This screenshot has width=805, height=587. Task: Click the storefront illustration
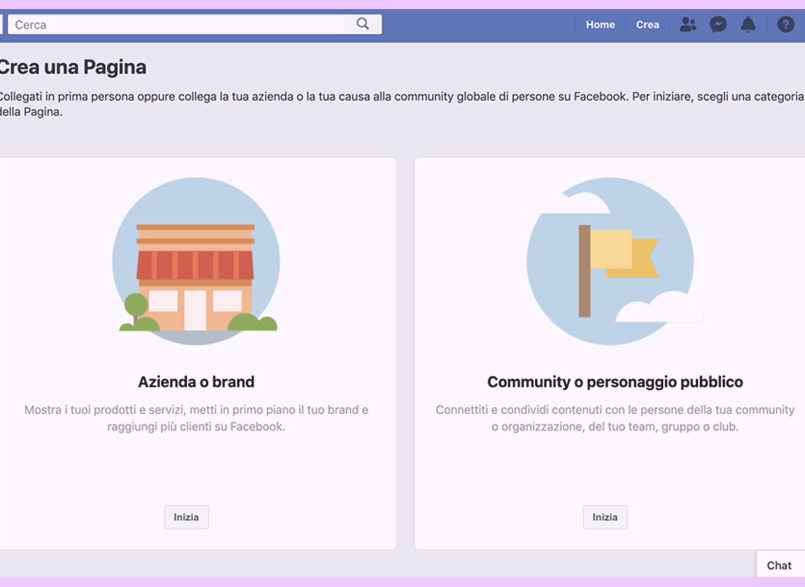coord(197,261)
